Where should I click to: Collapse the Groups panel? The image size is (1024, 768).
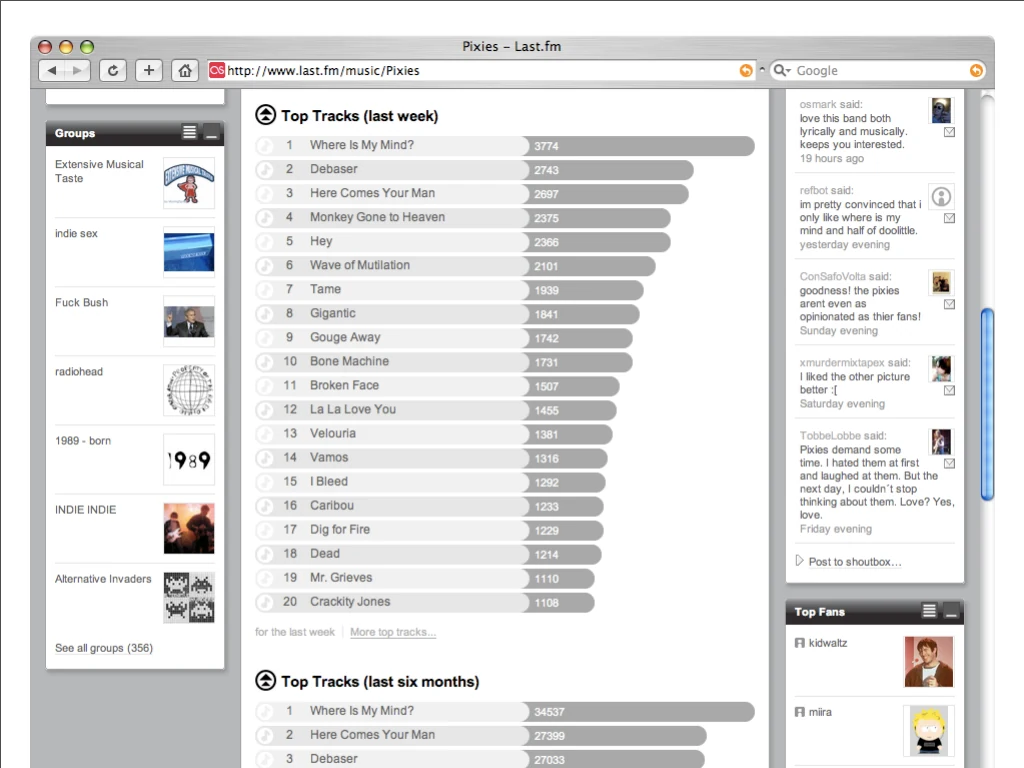coord(211,133)
